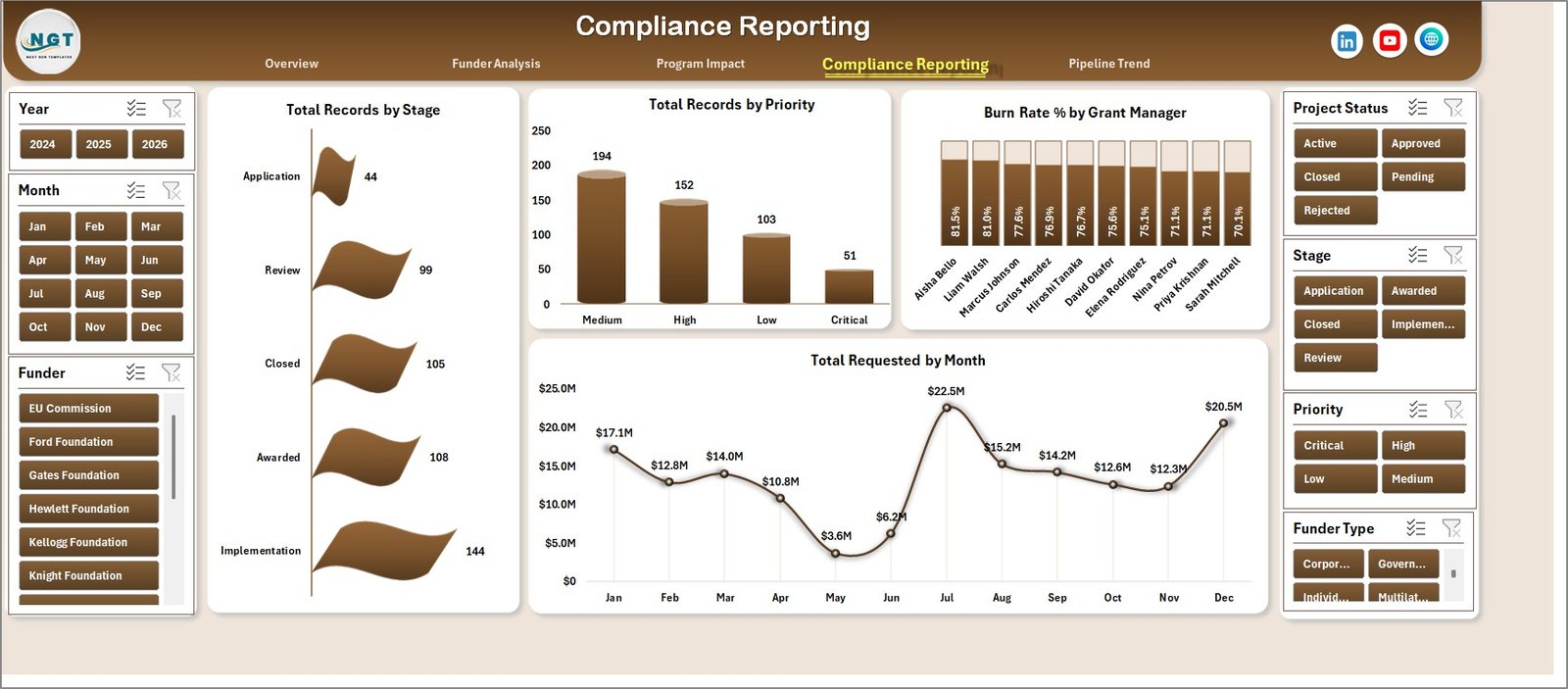This screenshot has width=1568, height=689.
Task: Clear the Year slicer filter
Action: point(171,109)
